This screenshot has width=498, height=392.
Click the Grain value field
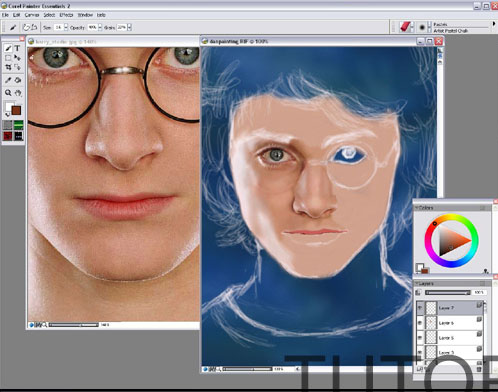(x=122, y=27)
